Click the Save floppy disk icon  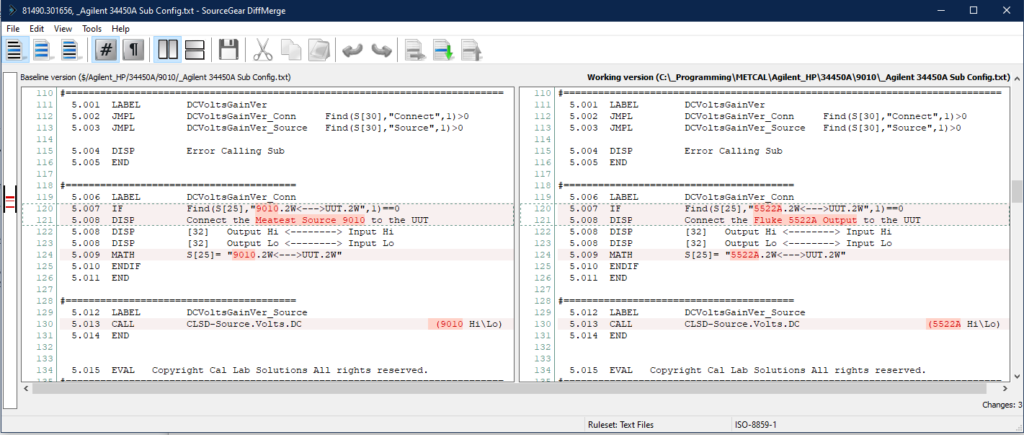click(229, 50)
